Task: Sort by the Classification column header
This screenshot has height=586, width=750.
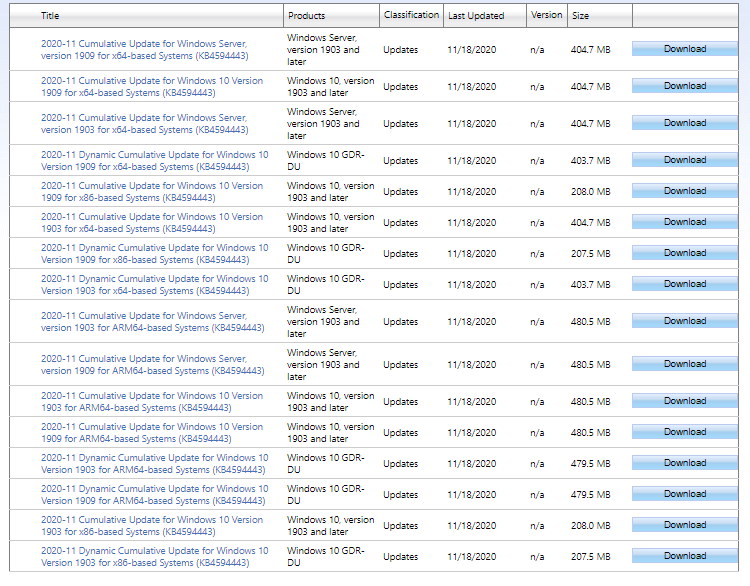Action: click(x=411, y=15)
